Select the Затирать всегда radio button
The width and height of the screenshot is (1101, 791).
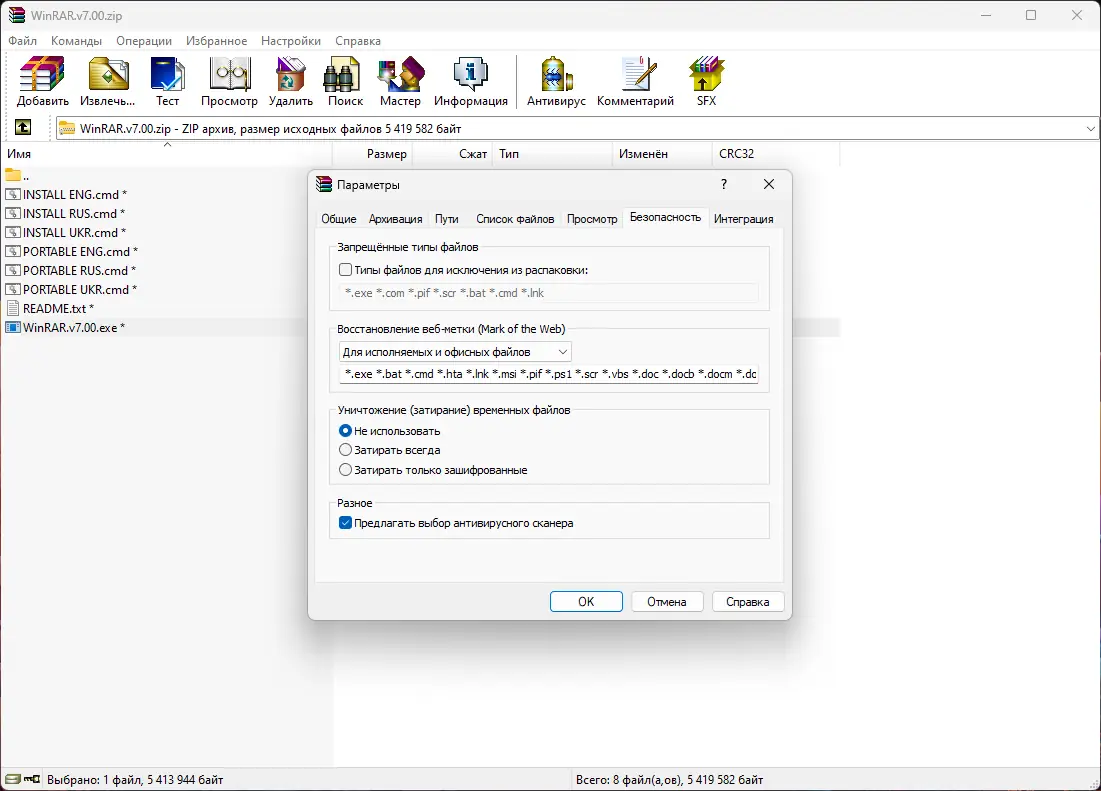pyautogui.click(x=345, y=450)
